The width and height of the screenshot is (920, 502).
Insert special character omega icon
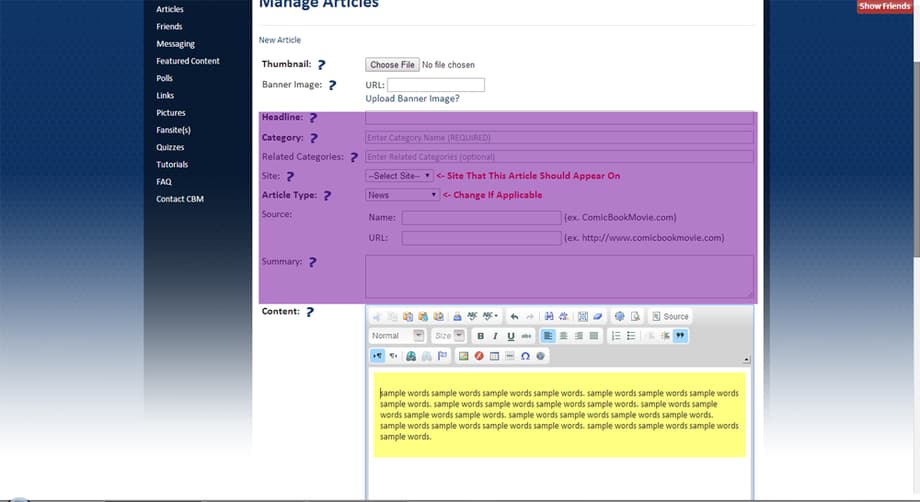coord(525,356)
